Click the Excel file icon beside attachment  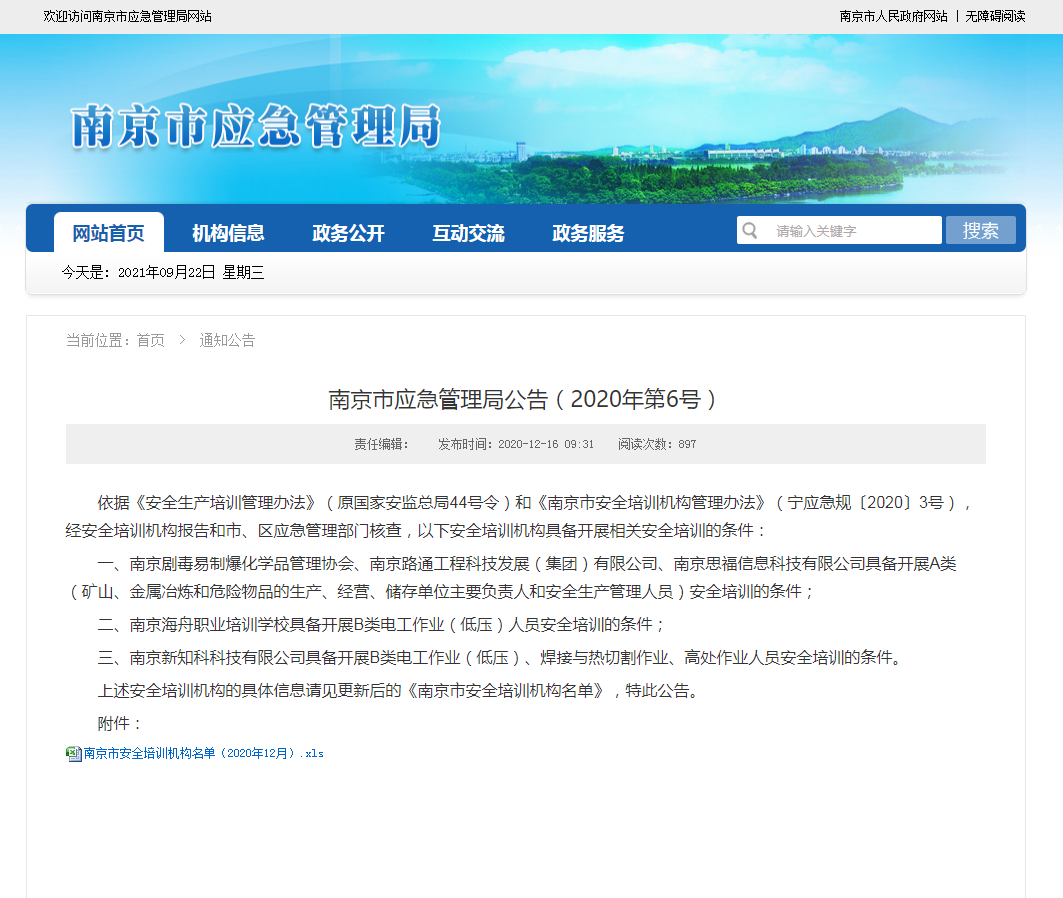[x=73, y=753]
